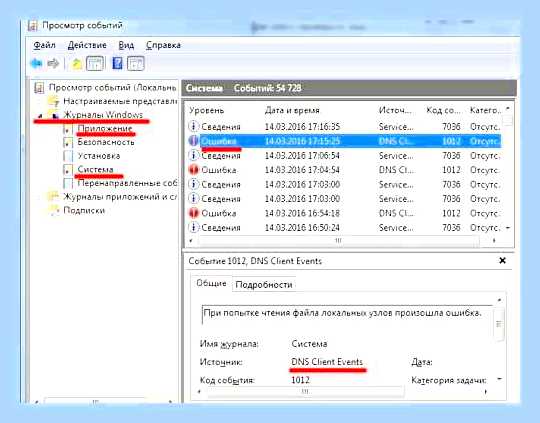Click info icon of 17:16:35 event

coord(194,126)
